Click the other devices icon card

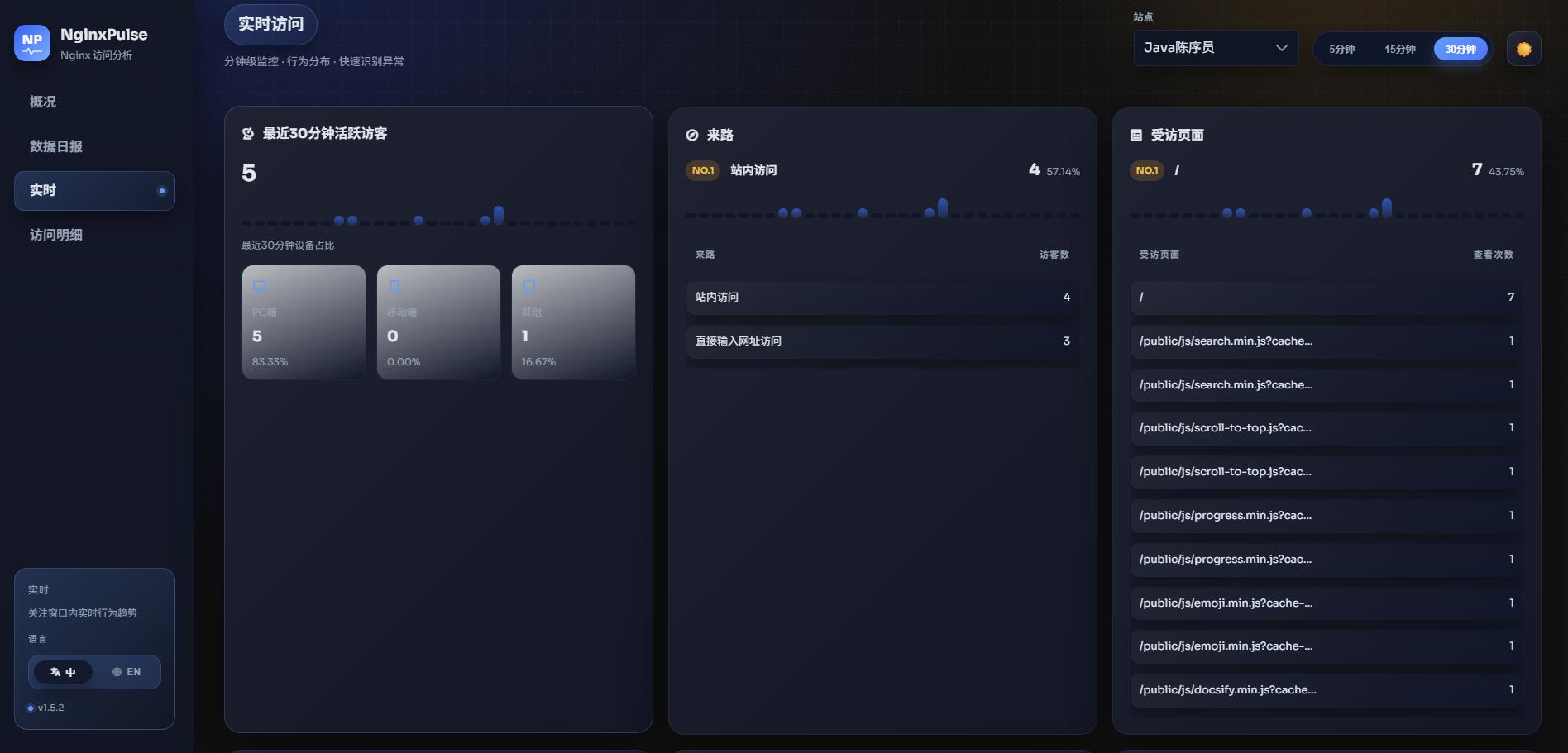click(573, 322)
